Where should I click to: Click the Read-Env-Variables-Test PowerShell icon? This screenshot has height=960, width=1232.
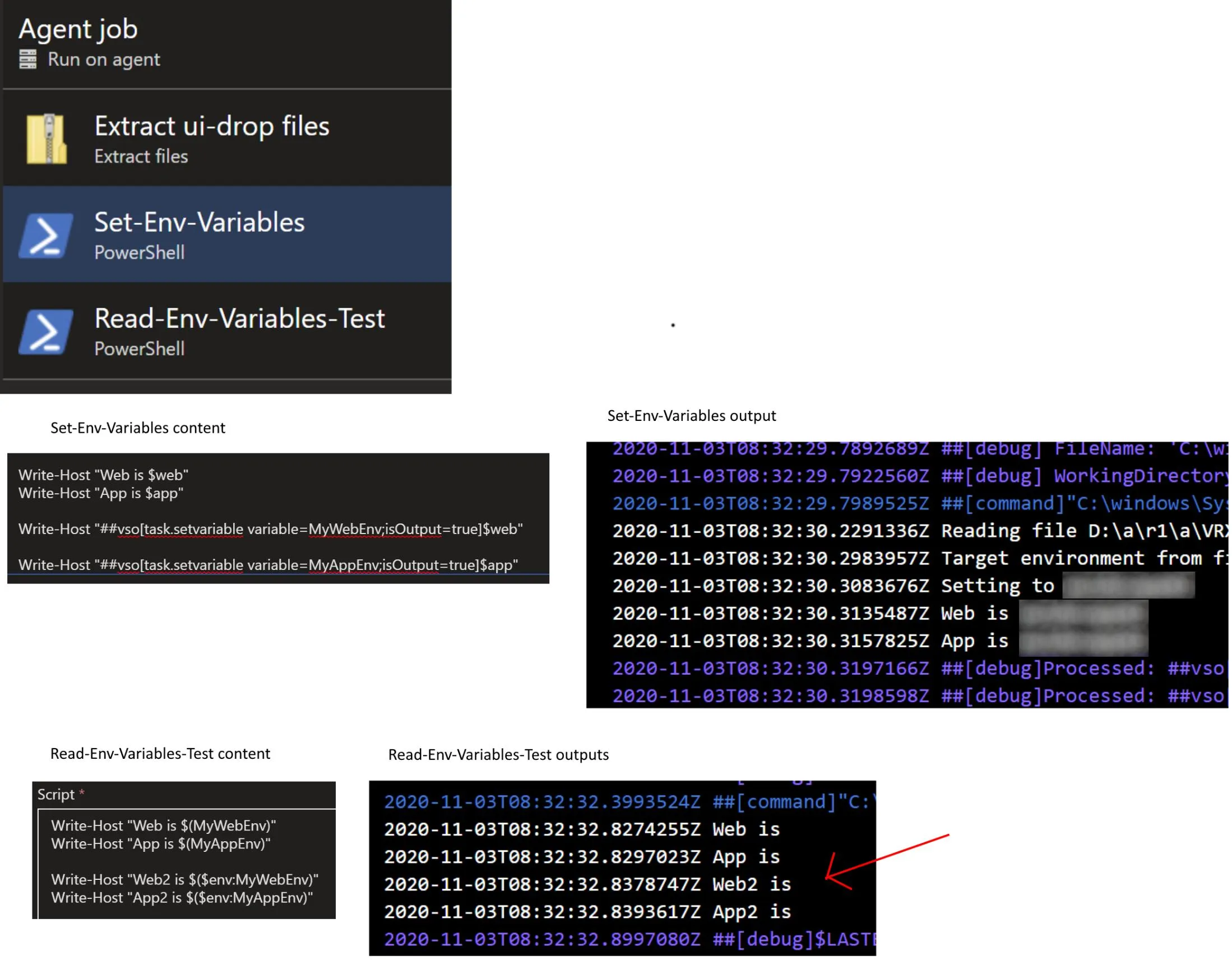(46, 332)
